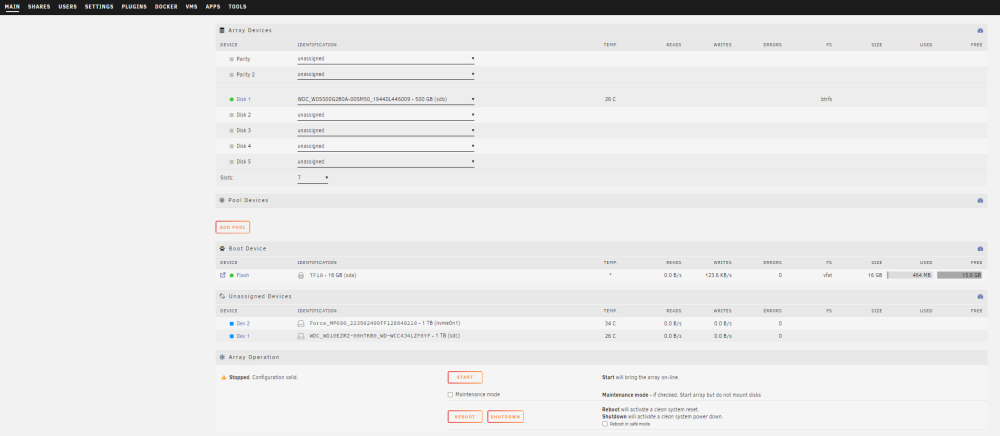
Task: Click the external link icon beside Flash
Action: [223, 275]
